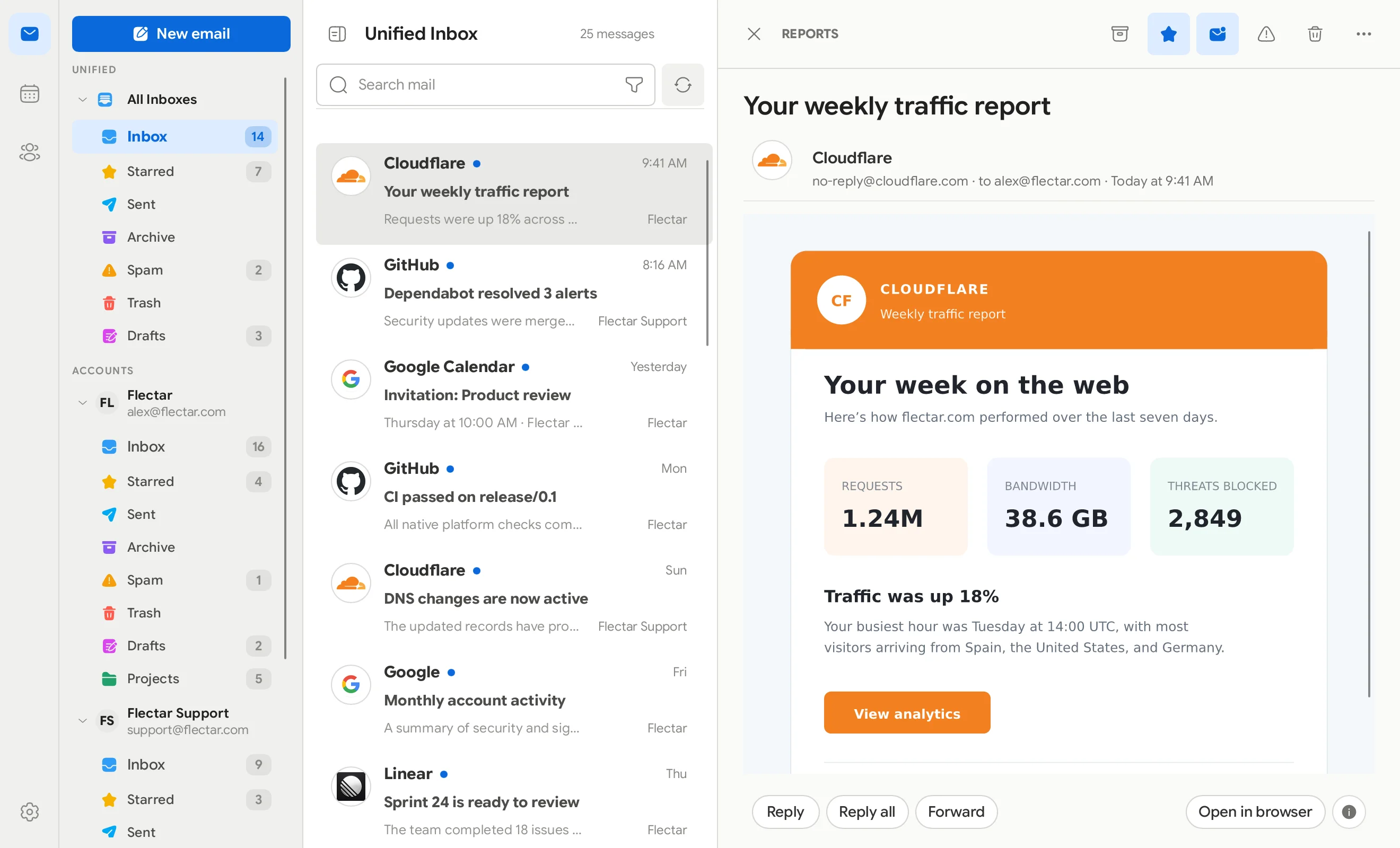Screen dimensions: 1400x848
Task: Open the Flectar account Inbox with 16
Action: 175,446
